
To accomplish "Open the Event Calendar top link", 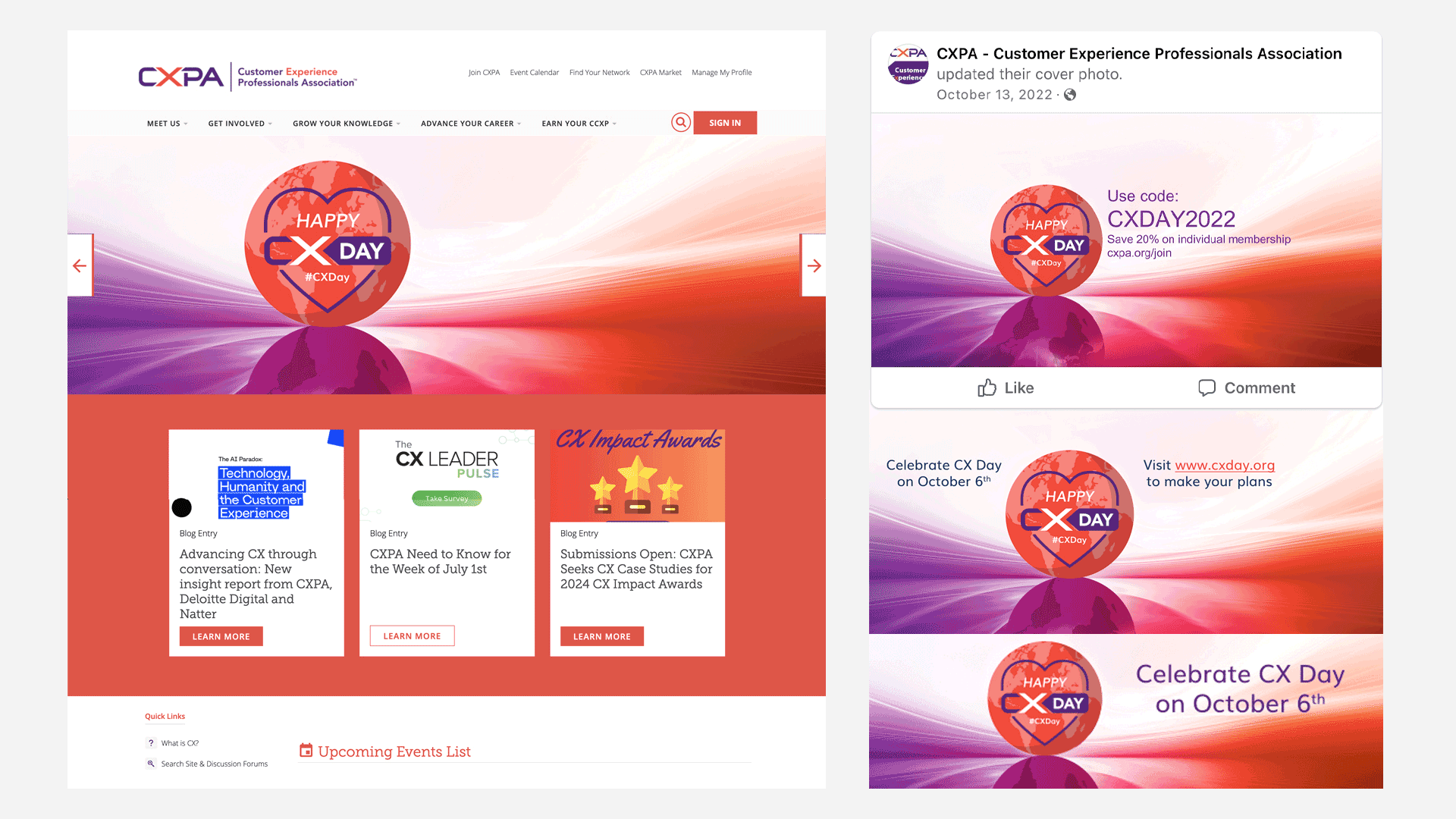I will point(535,73).
